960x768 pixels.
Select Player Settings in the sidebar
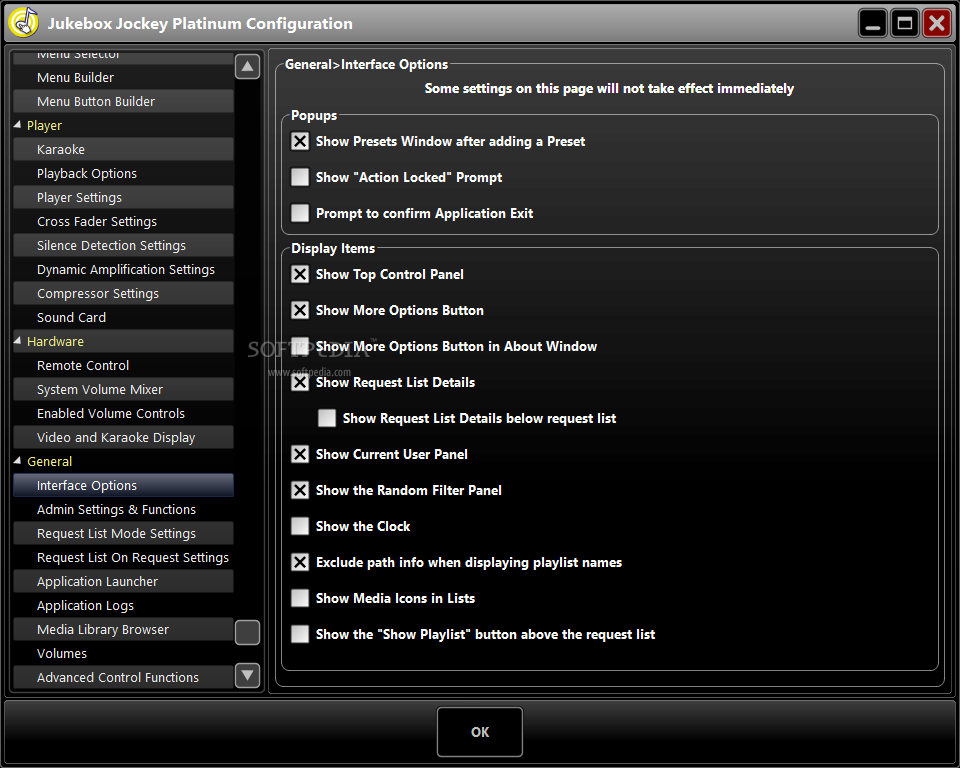(x=123, y=197)
